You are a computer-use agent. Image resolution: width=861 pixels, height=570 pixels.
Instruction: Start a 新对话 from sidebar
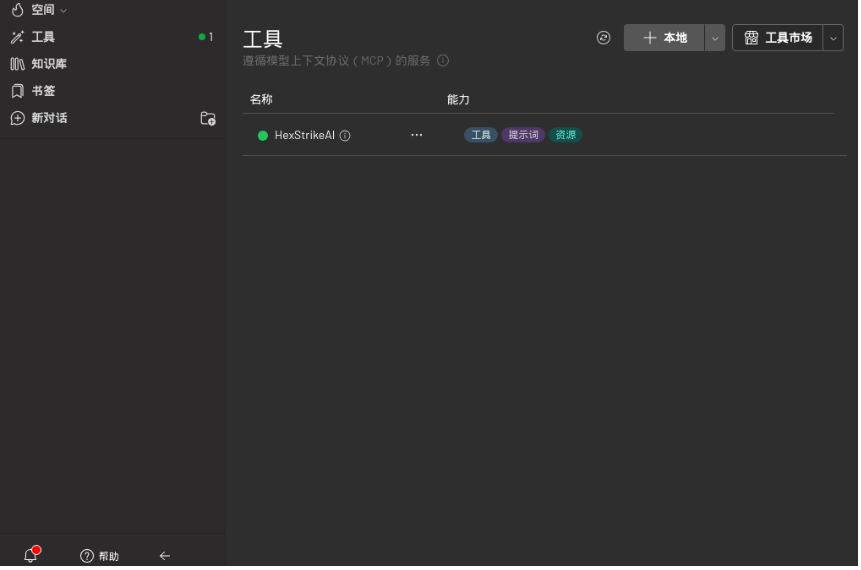pyautogui.click(x=49, y=118)
